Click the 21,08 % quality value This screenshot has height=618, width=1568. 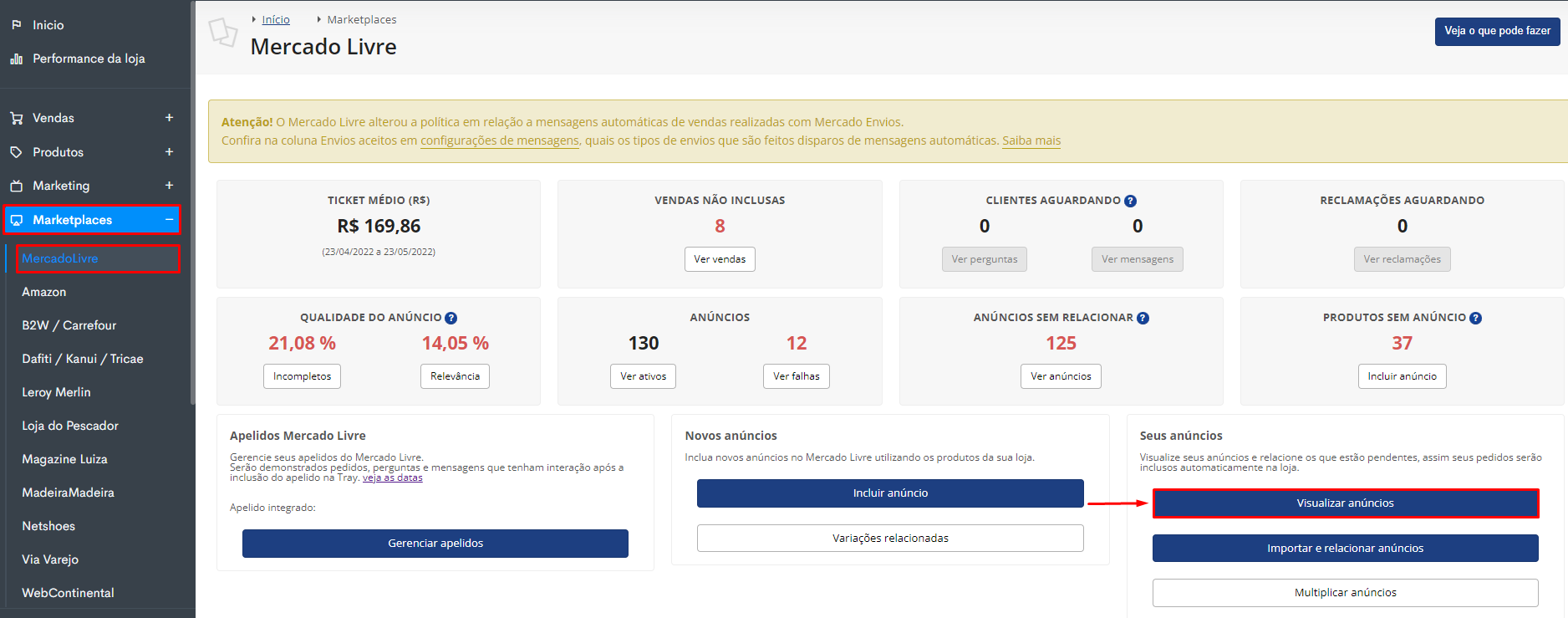pos(302,343)
